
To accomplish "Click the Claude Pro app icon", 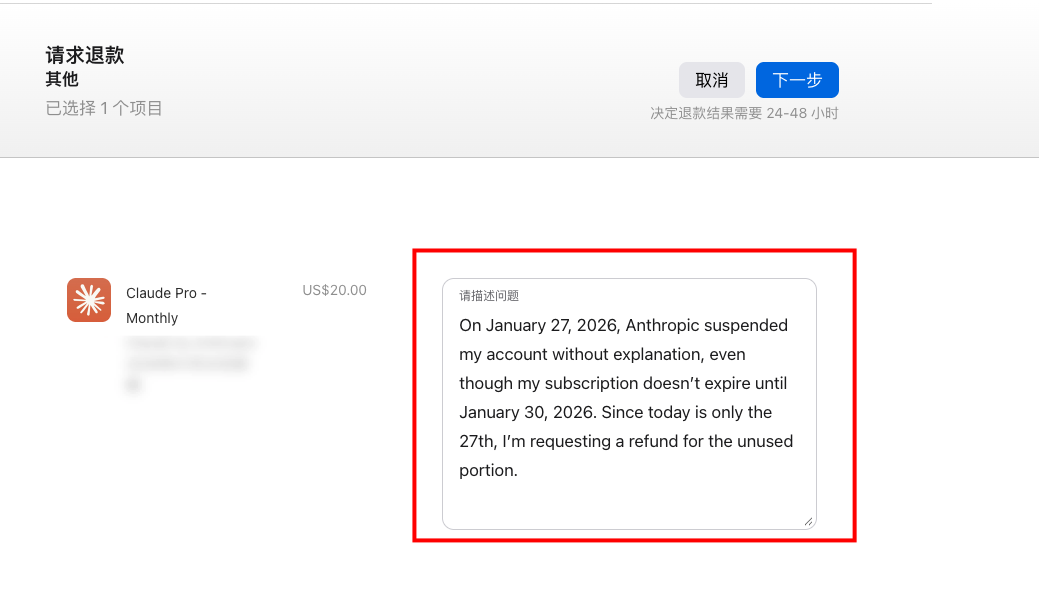I will [x=89, y=300].
